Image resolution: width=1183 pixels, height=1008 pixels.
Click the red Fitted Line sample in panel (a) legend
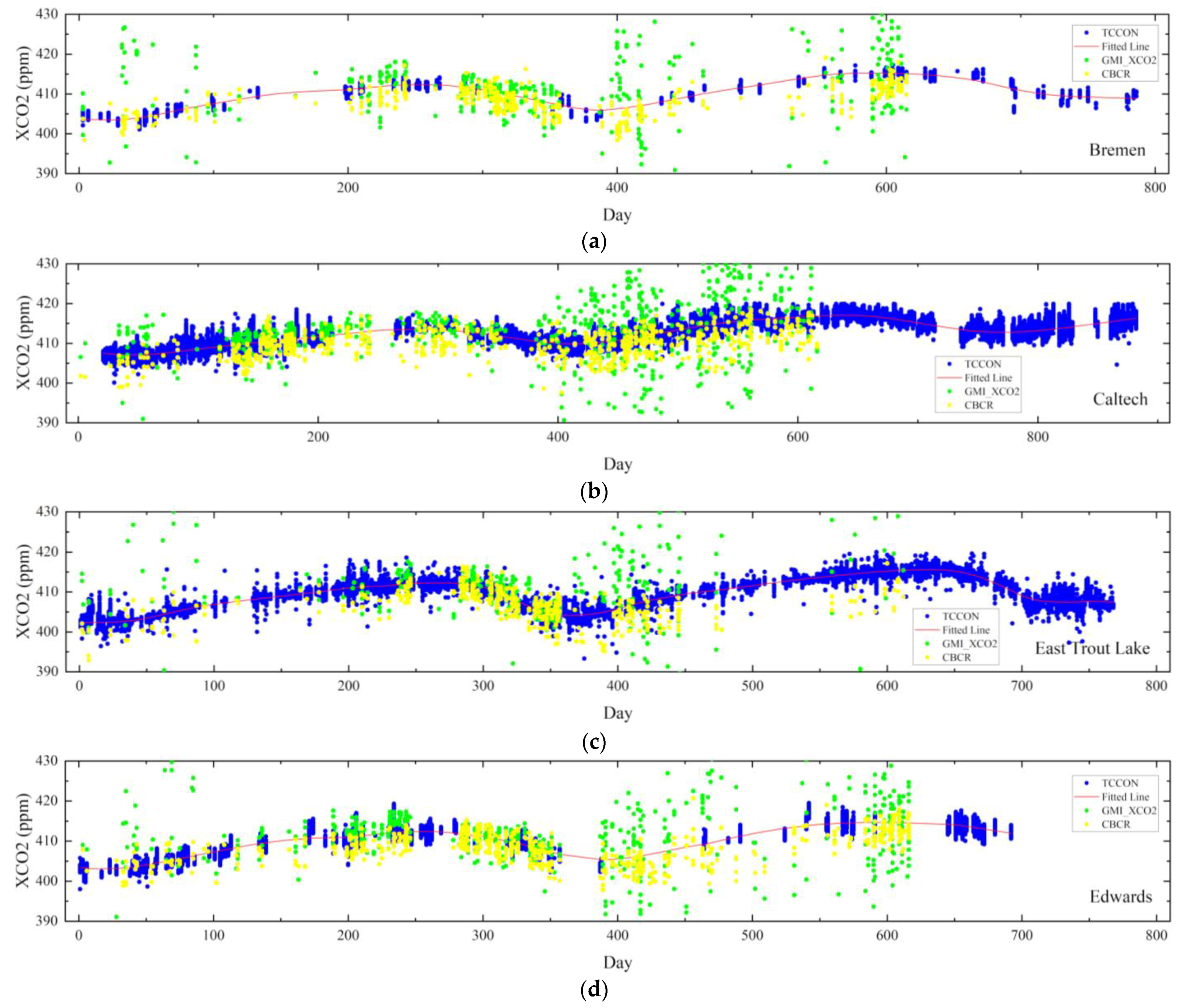click(1086, 46)
